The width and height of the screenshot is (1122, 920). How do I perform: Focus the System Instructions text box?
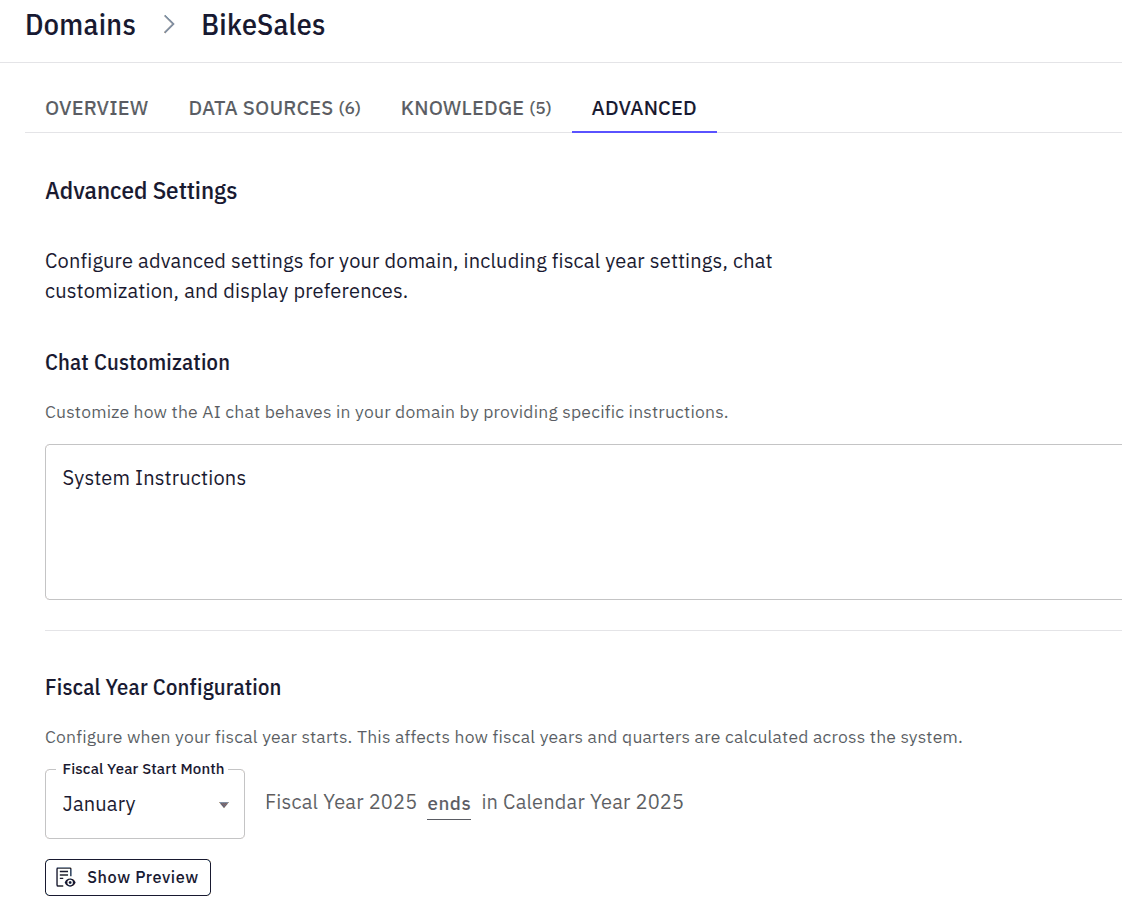tap(583, 522)
